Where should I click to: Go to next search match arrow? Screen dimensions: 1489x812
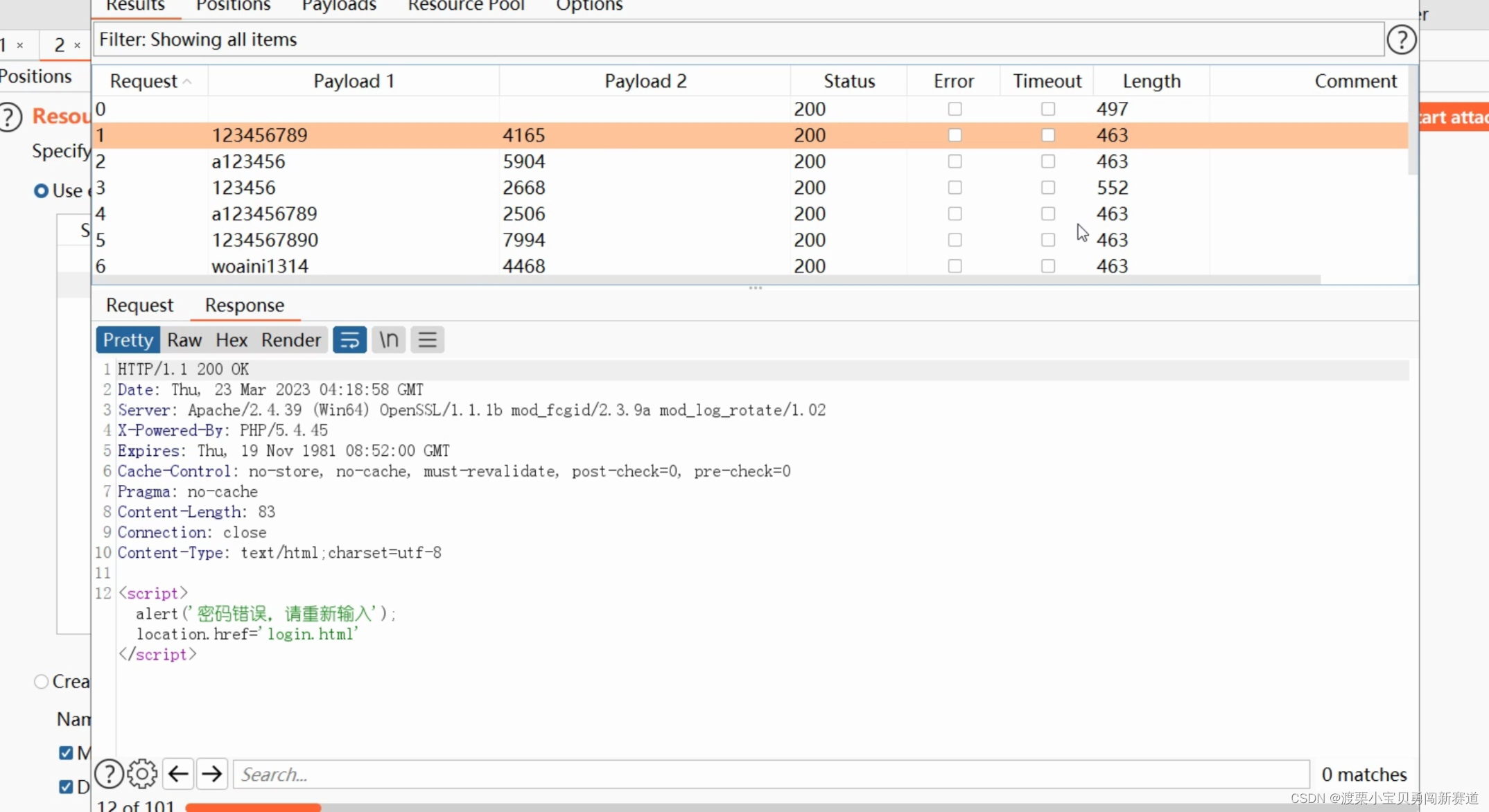point(212,774)
